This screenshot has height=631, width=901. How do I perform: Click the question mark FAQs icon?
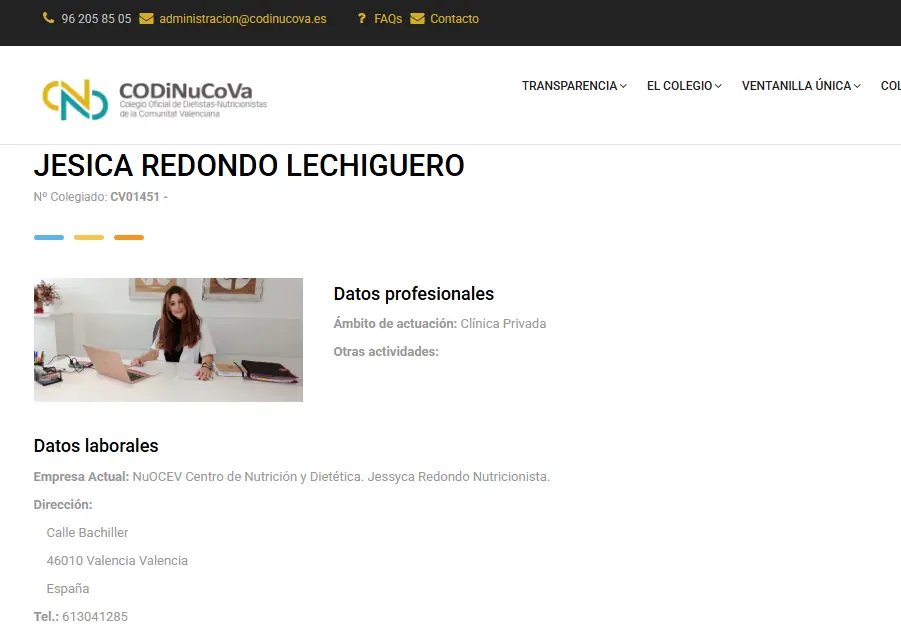[361, 19]
